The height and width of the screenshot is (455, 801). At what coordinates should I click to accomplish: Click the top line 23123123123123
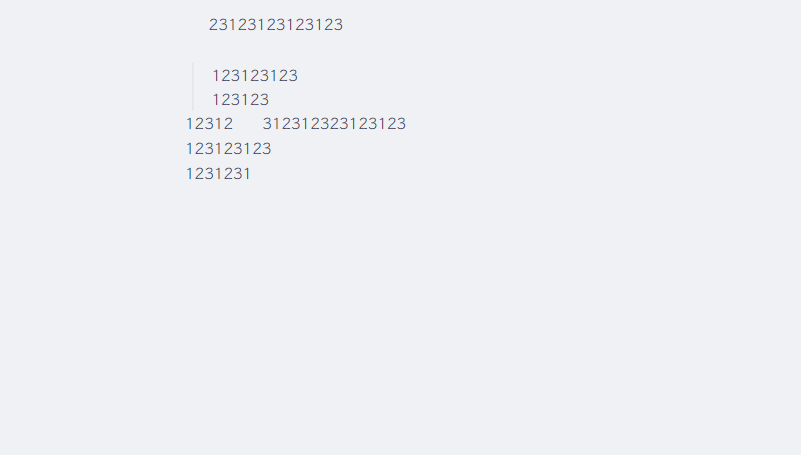coord(276,25)
